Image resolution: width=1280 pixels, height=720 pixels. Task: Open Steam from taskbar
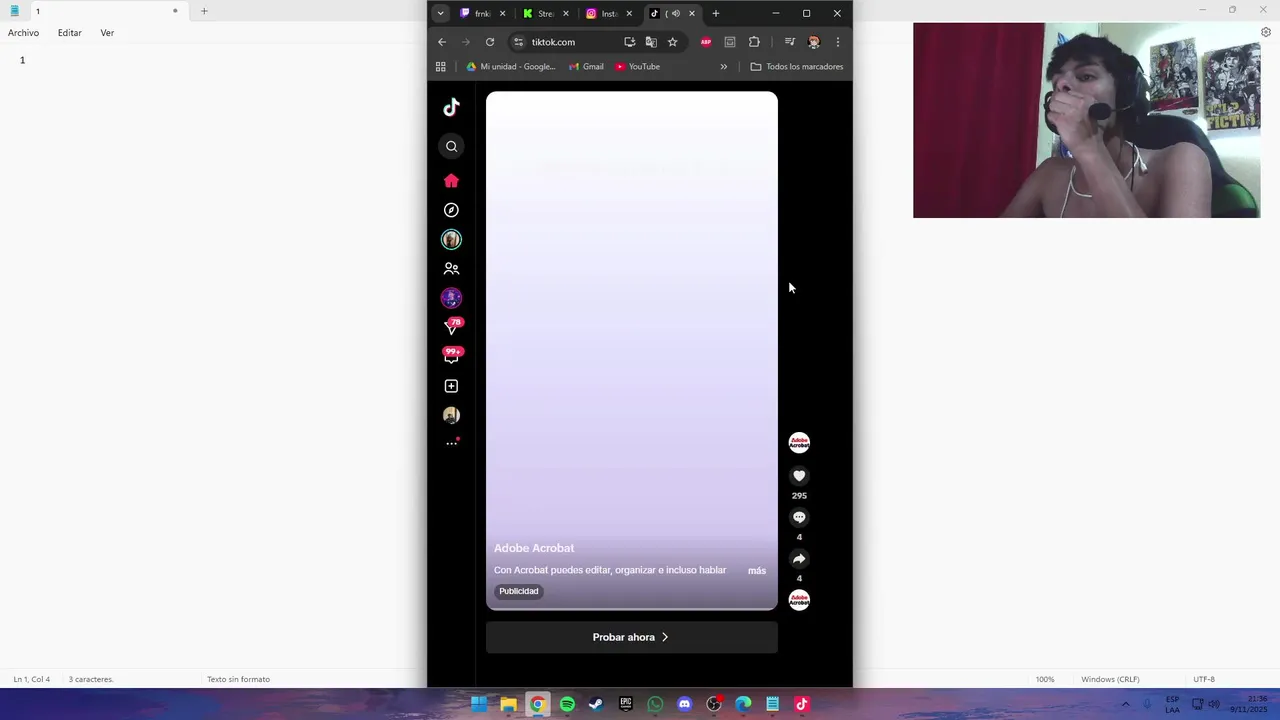point(596,704)
